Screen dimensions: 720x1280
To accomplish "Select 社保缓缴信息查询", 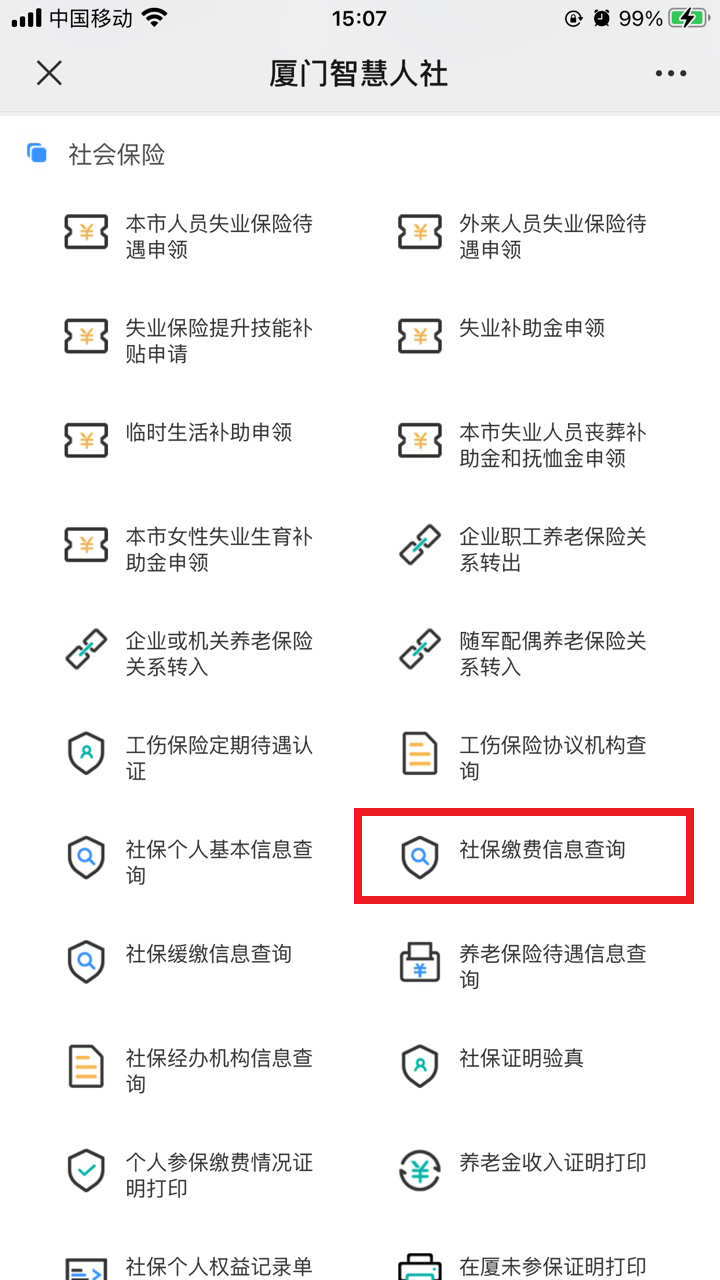I will pos(208,954).
